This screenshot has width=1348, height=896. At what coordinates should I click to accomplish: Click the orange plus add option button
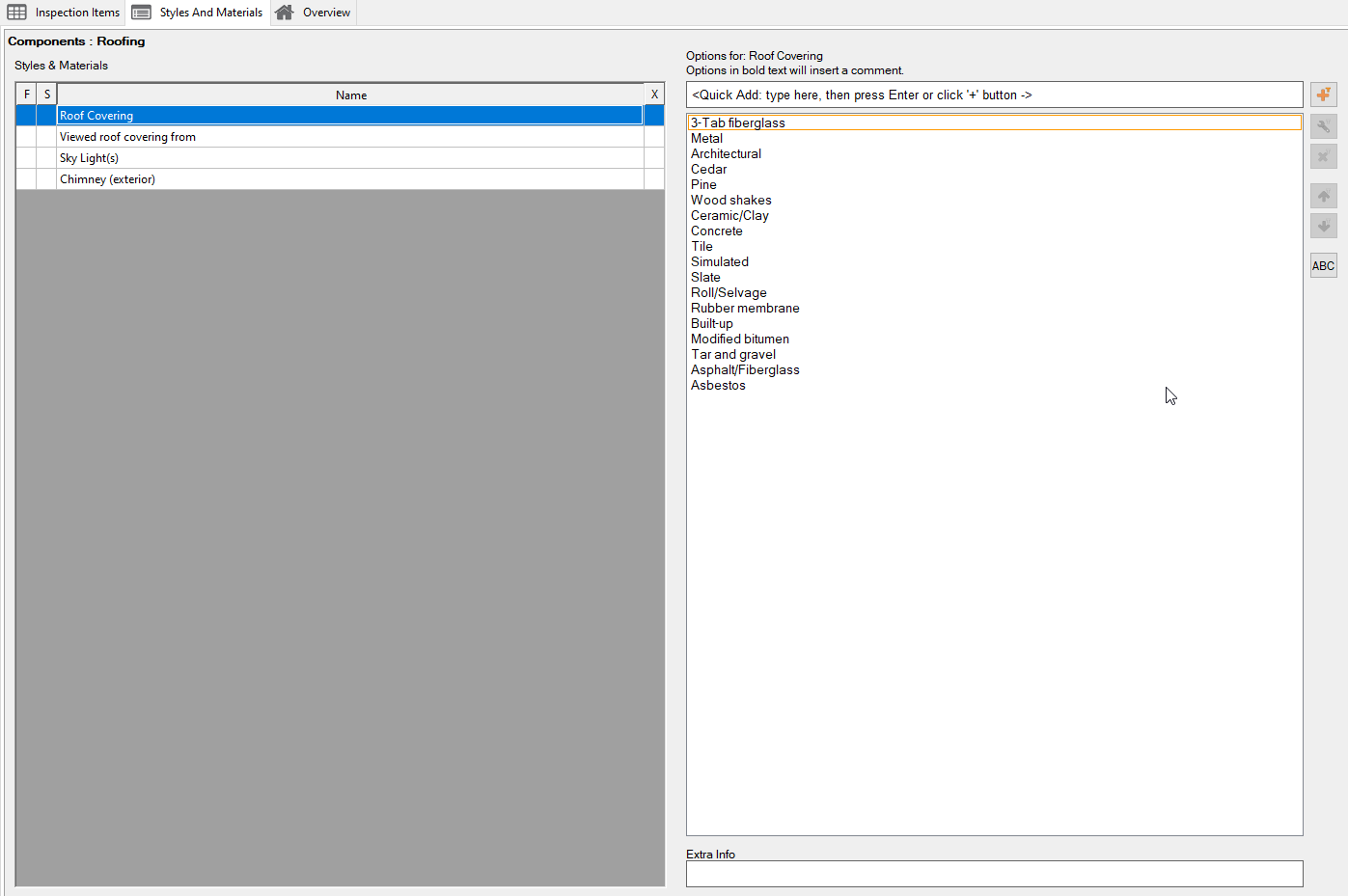tap(1323, 95)
